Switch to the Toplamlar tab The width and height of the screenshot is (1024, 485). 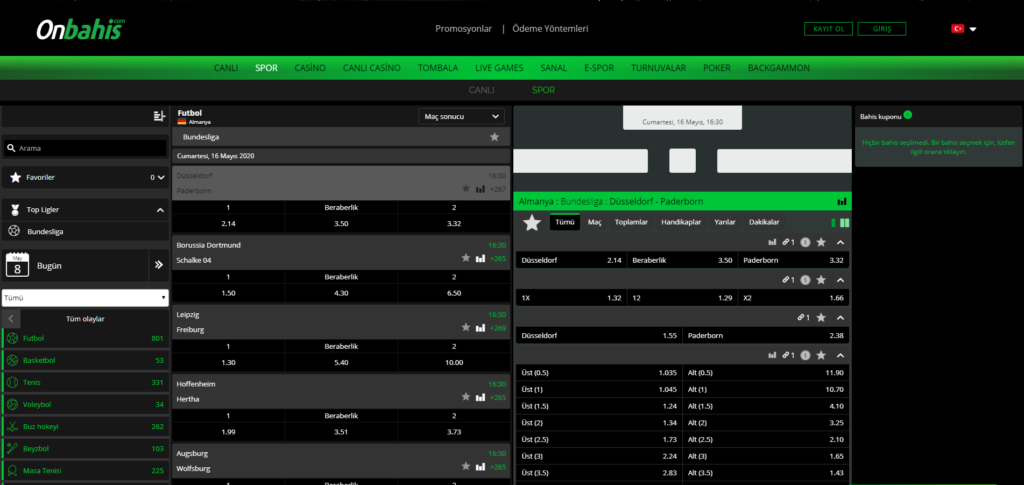[x=631, y=223]
